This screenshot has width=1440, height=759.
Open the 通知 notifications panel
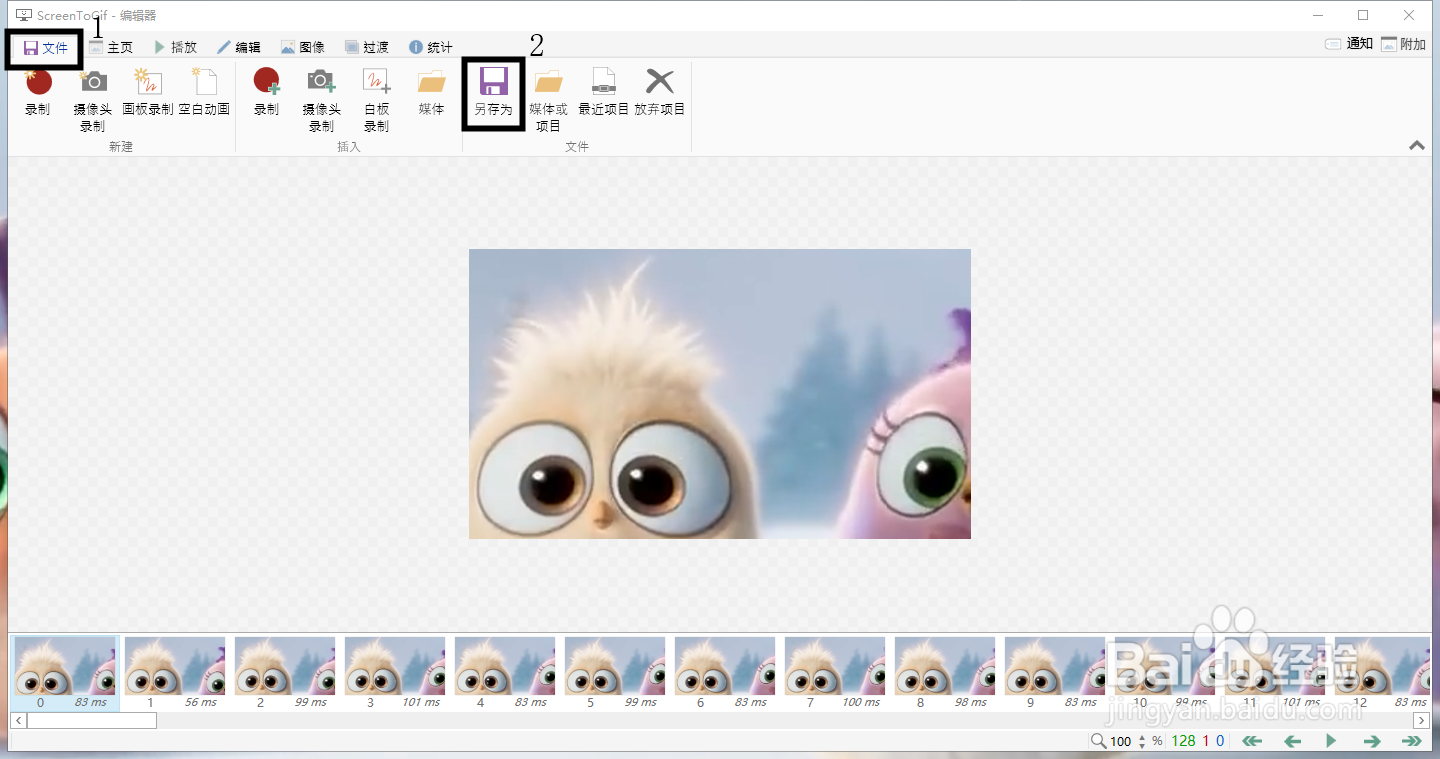[1349, 44]
